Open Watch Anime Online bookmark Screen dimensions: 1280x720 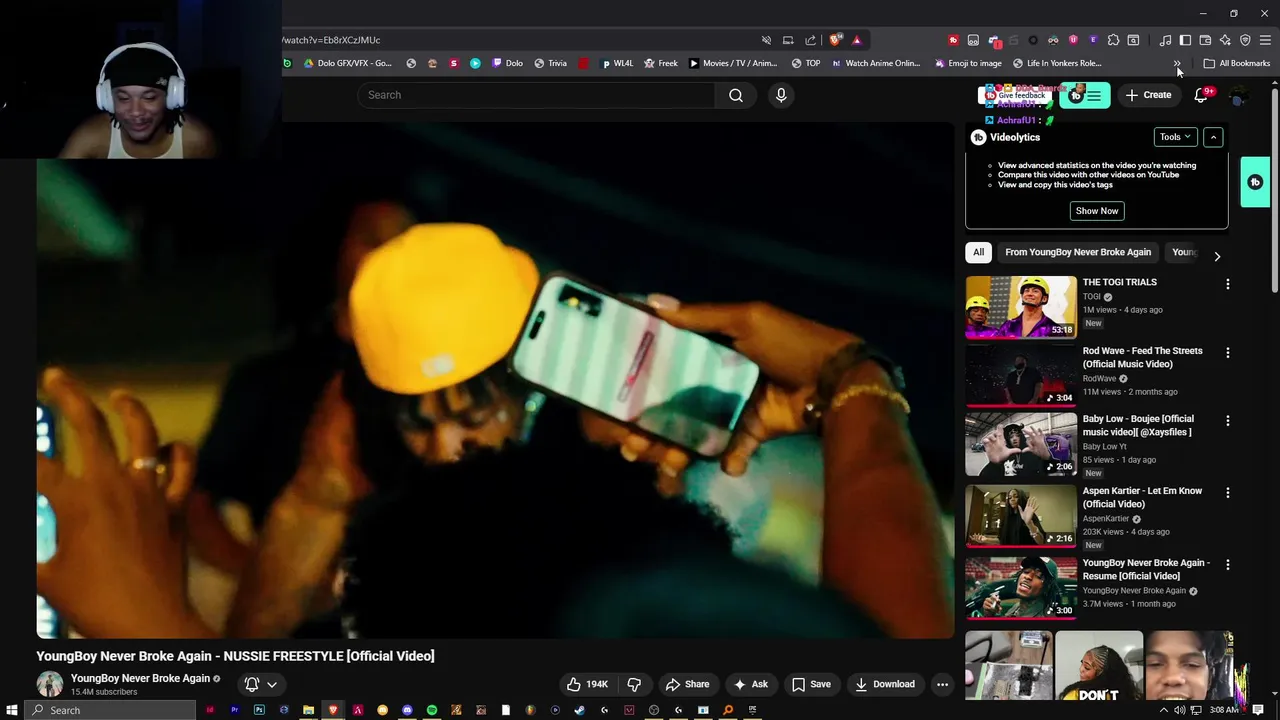[875, 63]
